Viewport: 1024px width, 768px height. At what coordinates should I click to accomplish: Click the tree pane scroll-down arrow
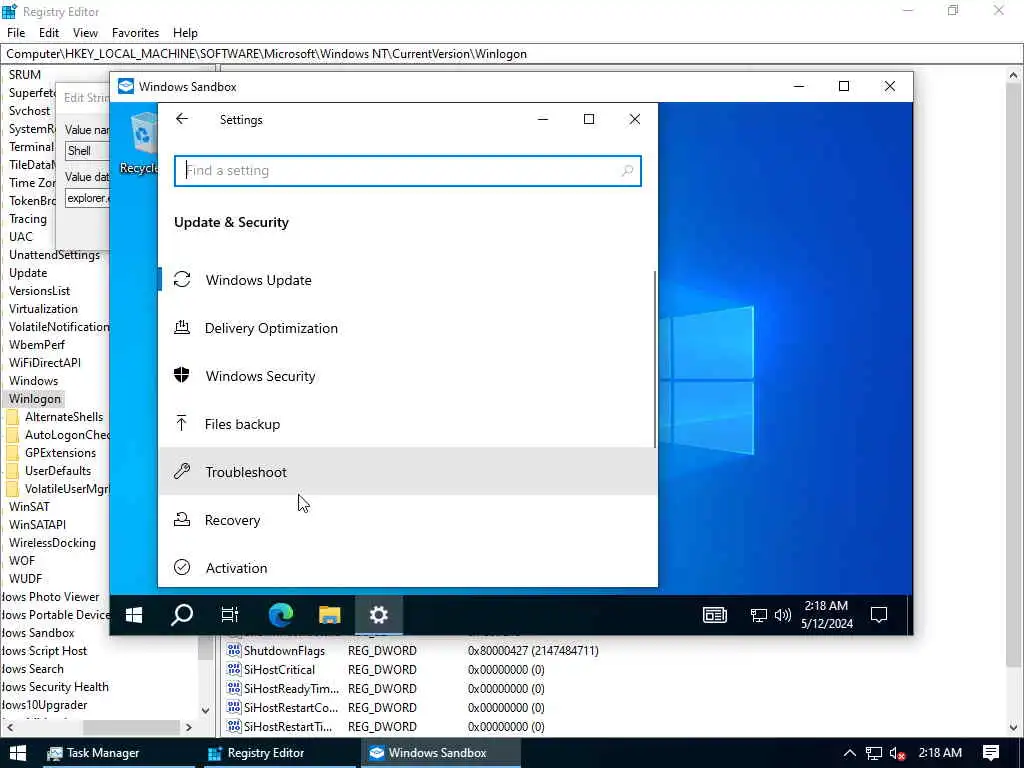pyautogui.click(x=206, y=711)
